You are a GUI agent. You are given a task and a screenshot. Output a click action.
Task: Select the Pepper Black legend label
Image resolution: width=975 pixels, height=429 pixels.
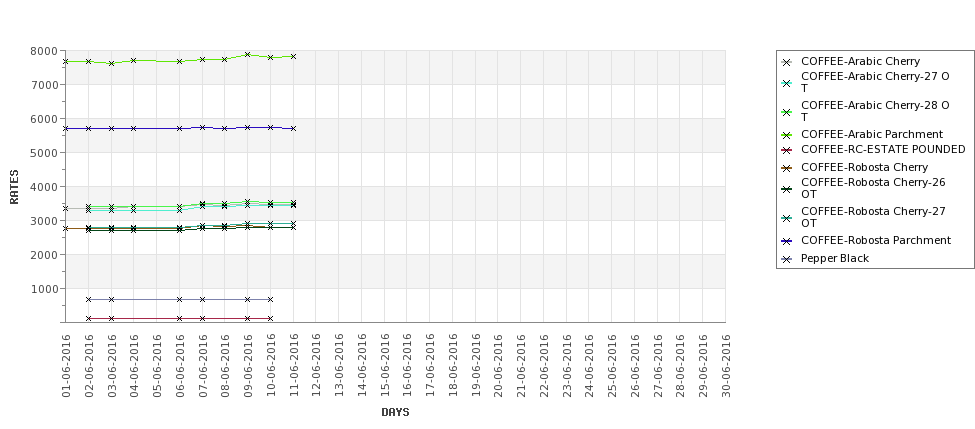tap(834, 258)
